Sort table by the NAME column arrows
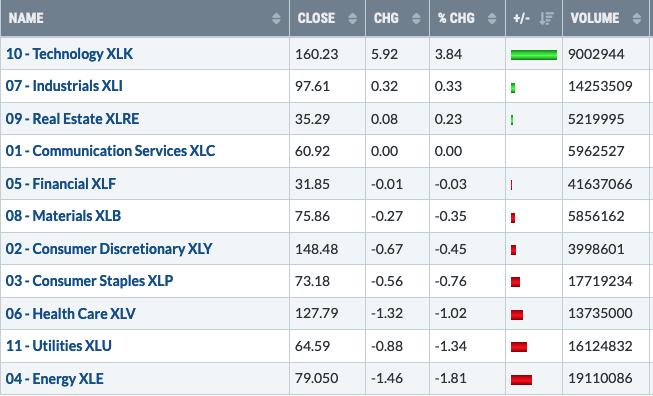The image size is (653, 396). click(276, 18)
